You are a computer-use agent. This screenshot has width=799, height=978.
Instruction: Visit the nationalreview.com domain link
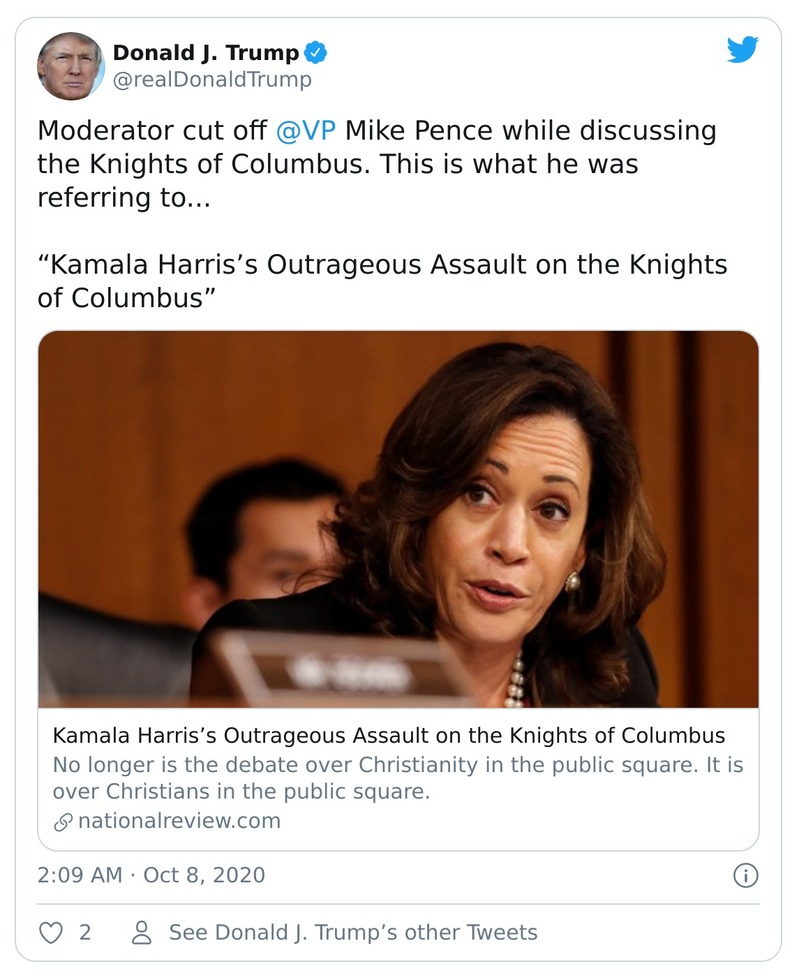click(x=179, y=821)
